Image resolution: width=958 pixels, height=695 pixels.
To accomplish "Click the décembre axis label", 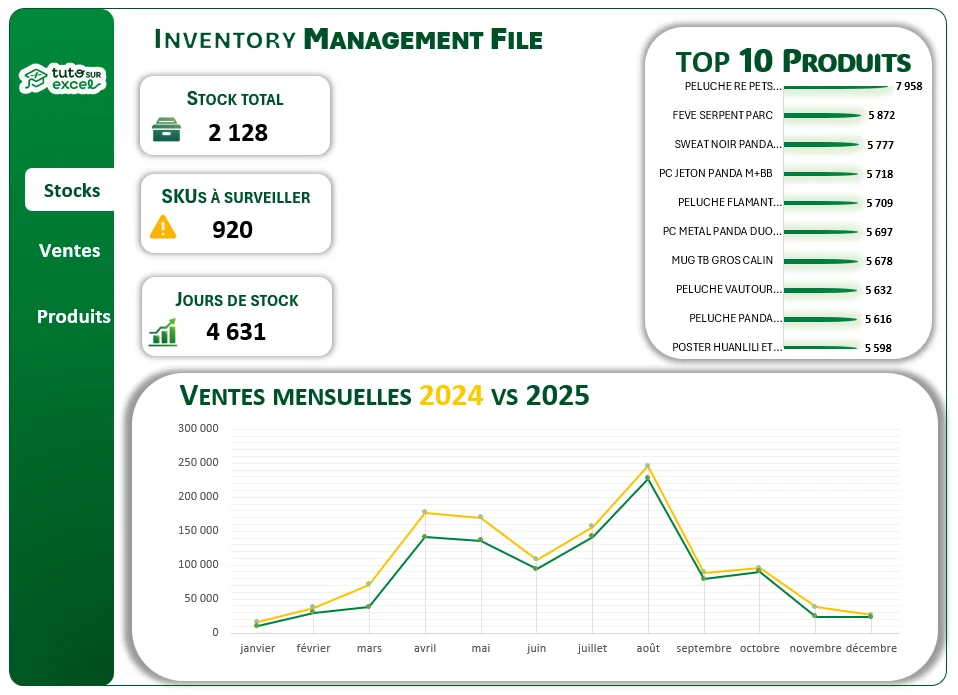I will pos(871,648).
